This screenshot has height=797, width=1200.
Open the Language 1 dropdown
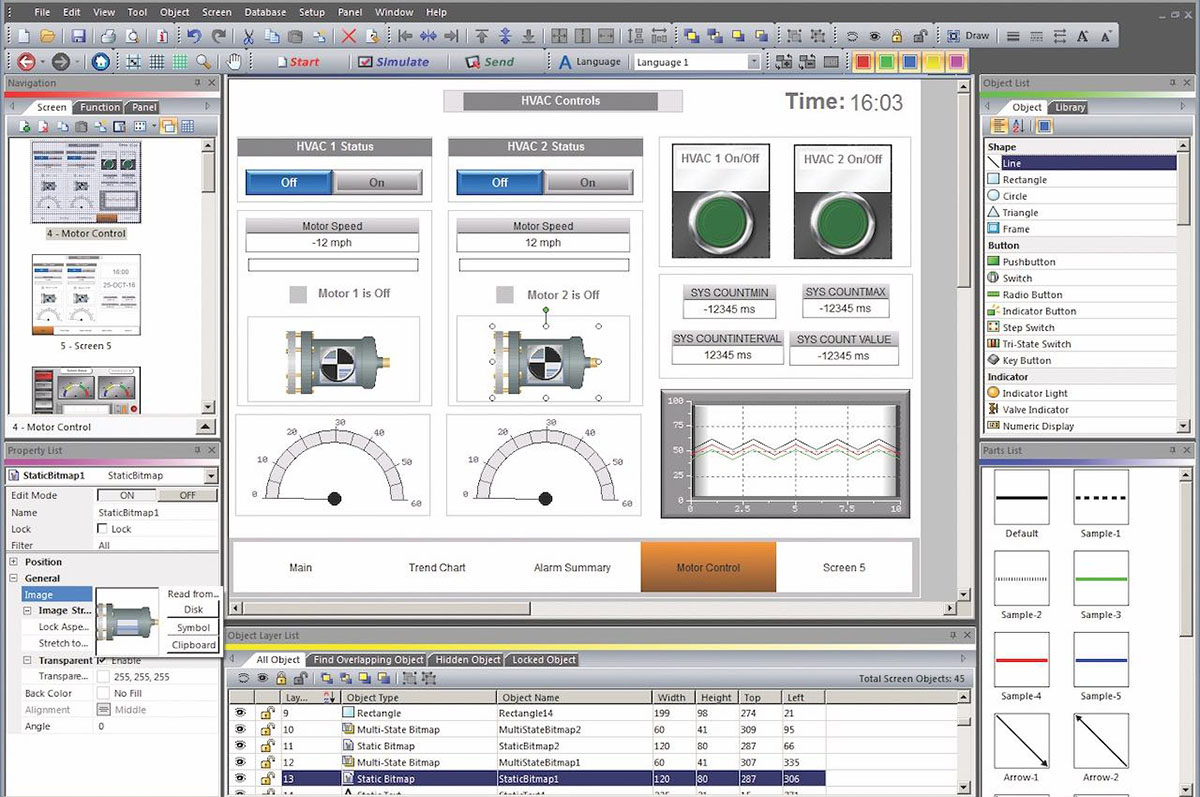(754, 62)
